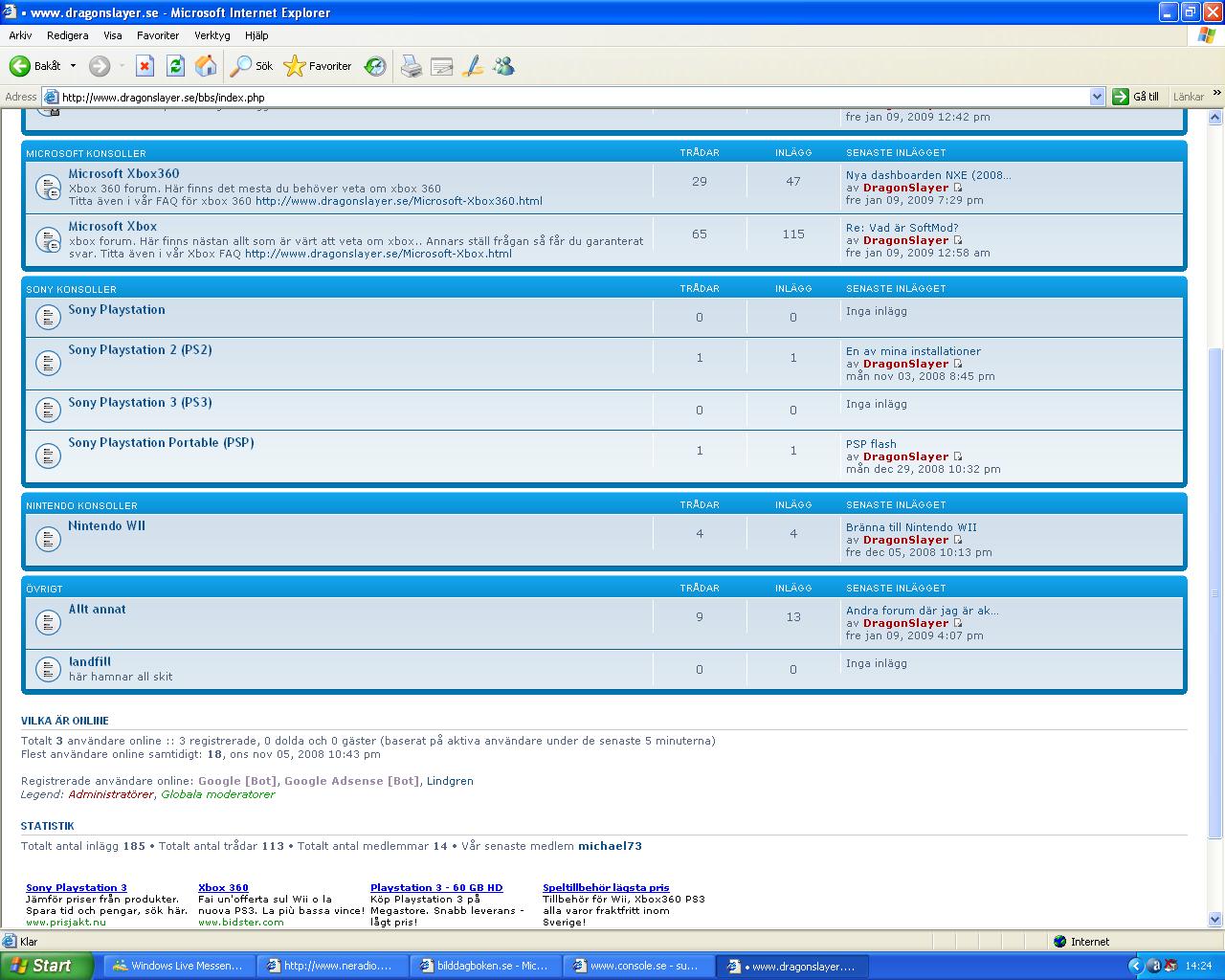
Task: Click forum icon beside Sony Playstation Portable
Action: click(x=48, y=456)
